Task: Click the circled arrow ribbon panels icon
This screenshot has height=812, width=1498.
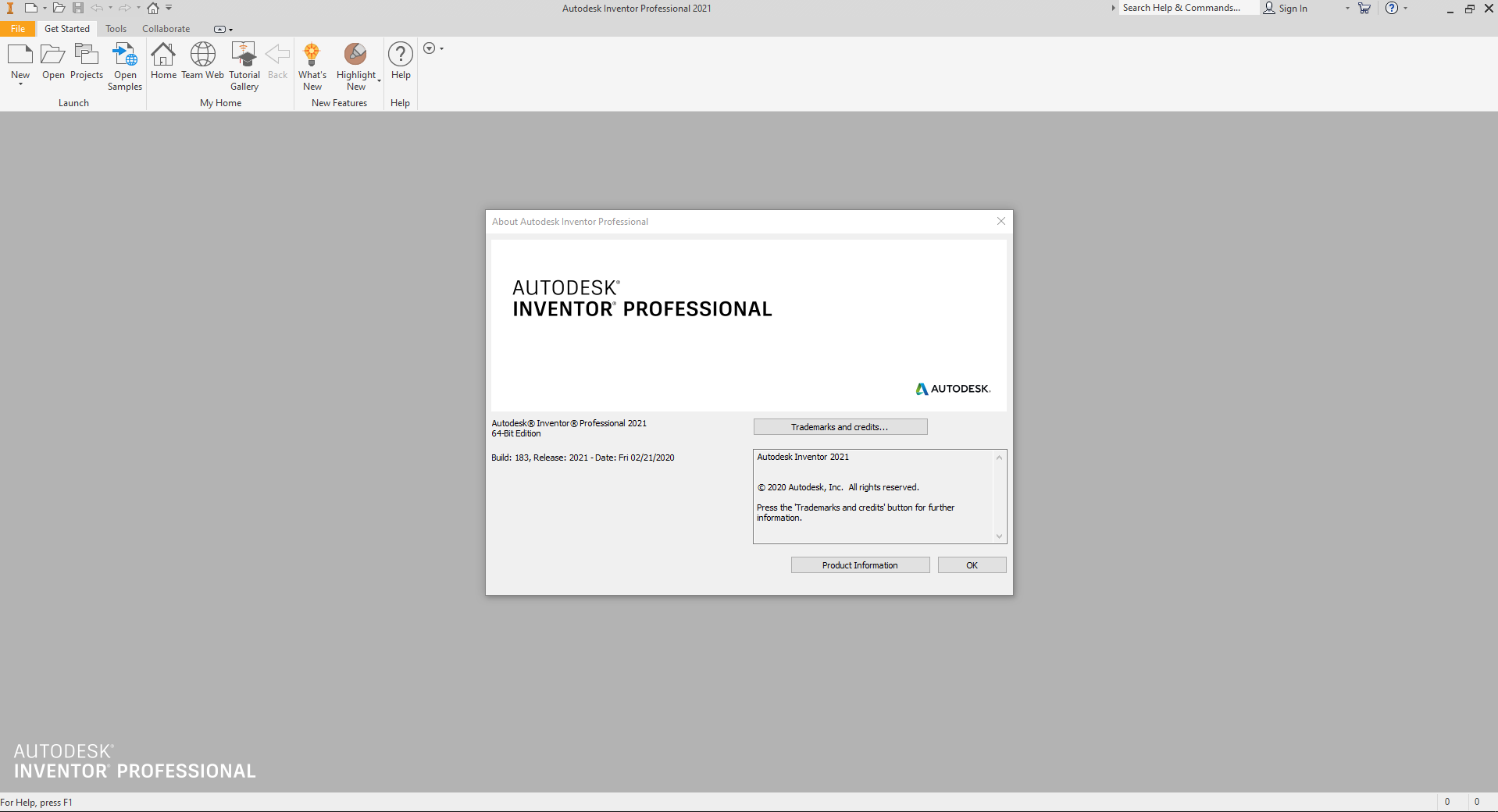Action: coord(429,48)
